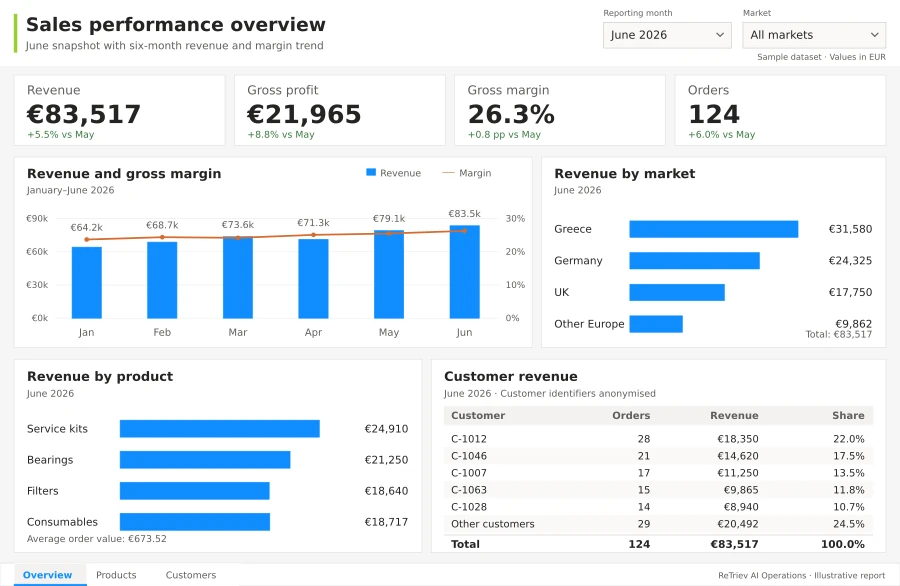
Task: Click the Bearings value €21,250
Action: click(x=386, y=460)
